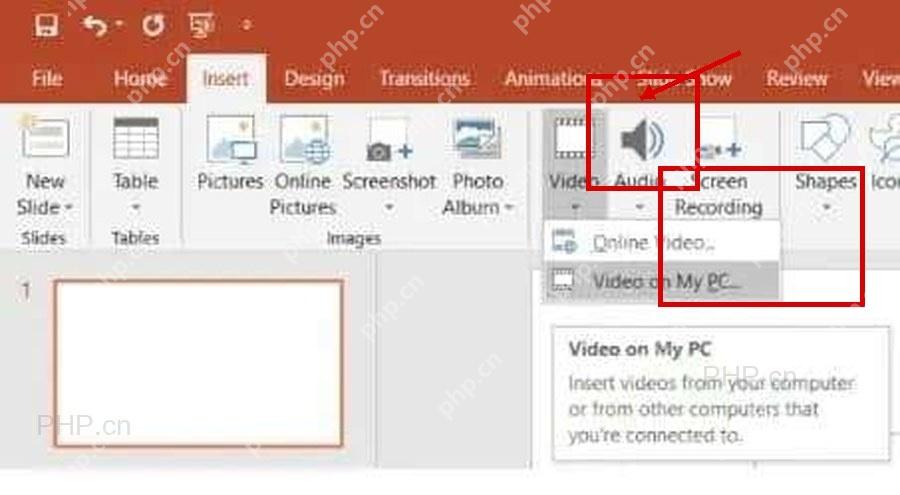Click the Photo Album icon
Viewport: 900px width, 495px height.
pyautogui.click(x=477, y=138)
